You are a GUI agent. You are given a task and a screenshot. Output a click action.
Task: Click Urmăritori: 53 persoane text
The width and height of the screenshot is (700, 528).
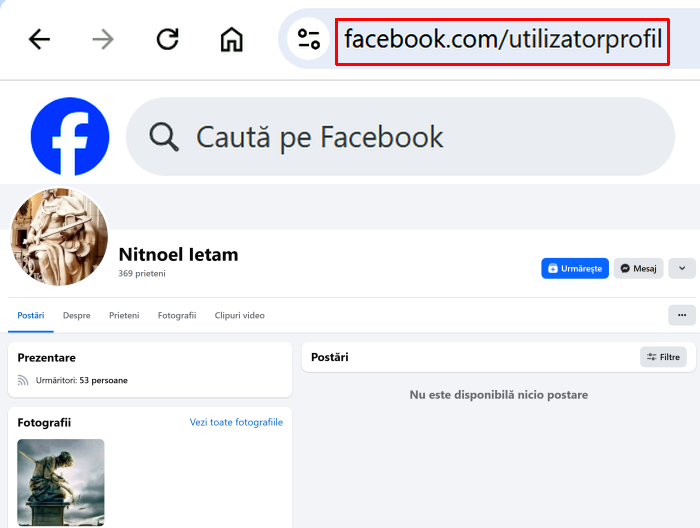(82, 380)
